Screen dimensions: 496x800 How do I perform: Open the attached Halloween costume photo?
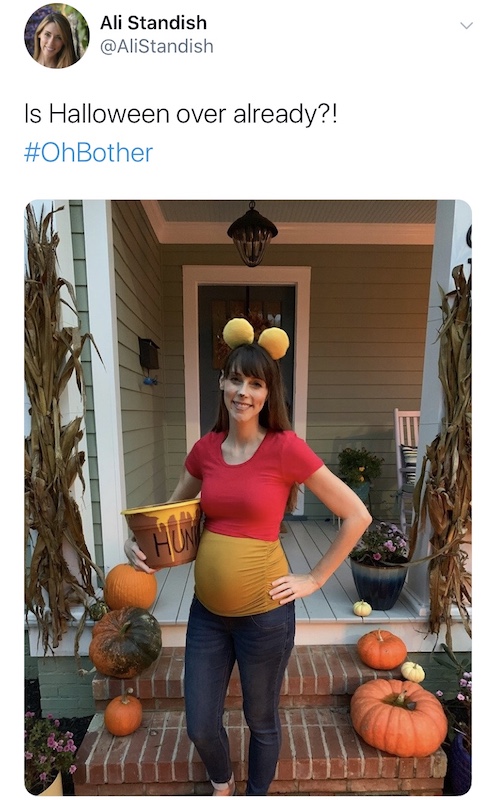tap(248, 497)
